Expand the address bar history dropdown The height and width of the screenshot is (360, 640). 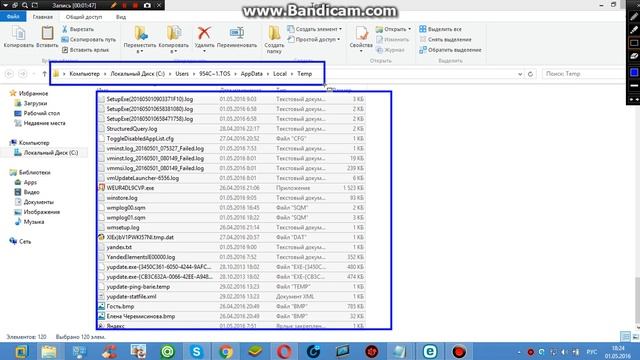[x=520, y=74]
